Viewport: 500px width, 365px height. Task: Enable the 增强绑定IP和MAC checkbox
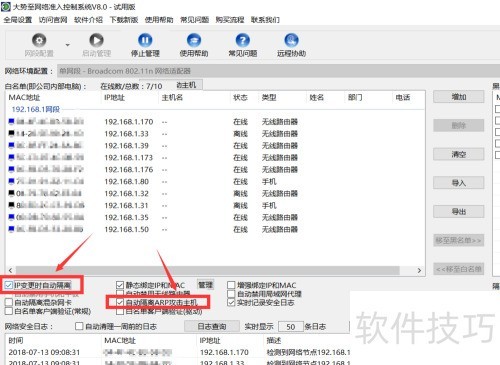point(231,285)
